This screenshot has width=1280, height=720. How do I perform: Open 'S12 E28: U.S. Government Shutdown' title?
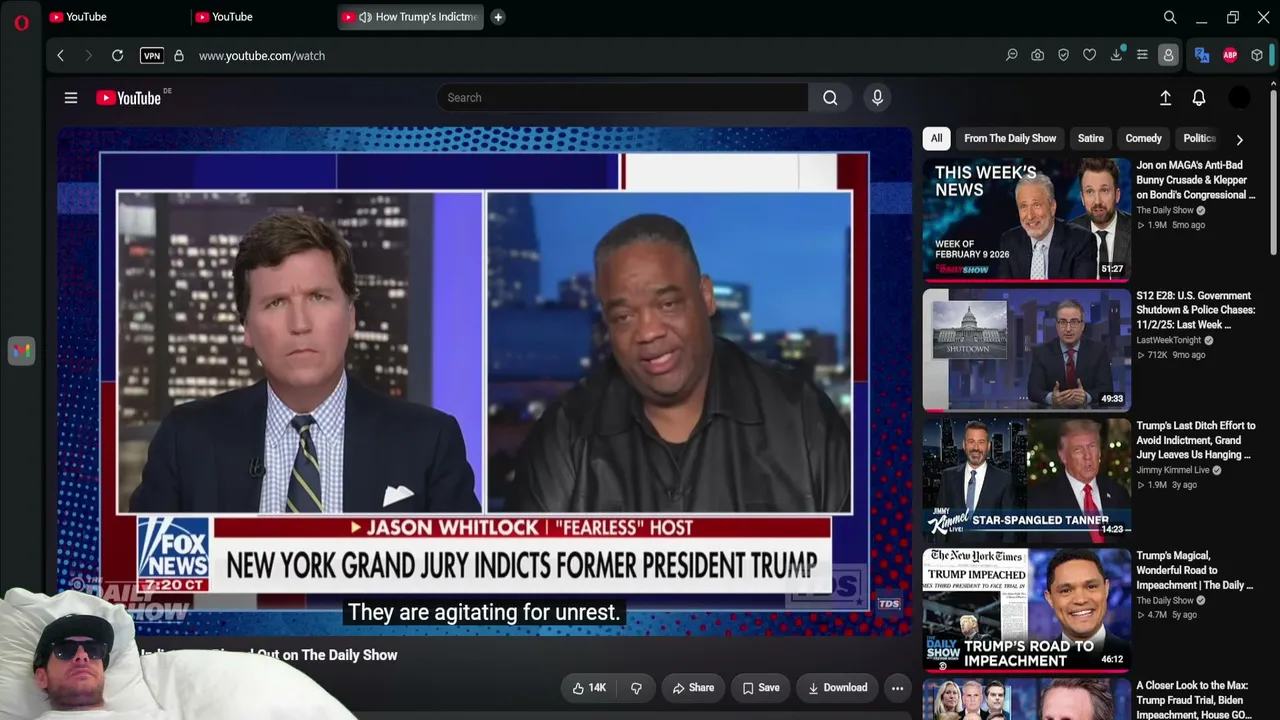pyautogui.click(x=1196, y=310)
